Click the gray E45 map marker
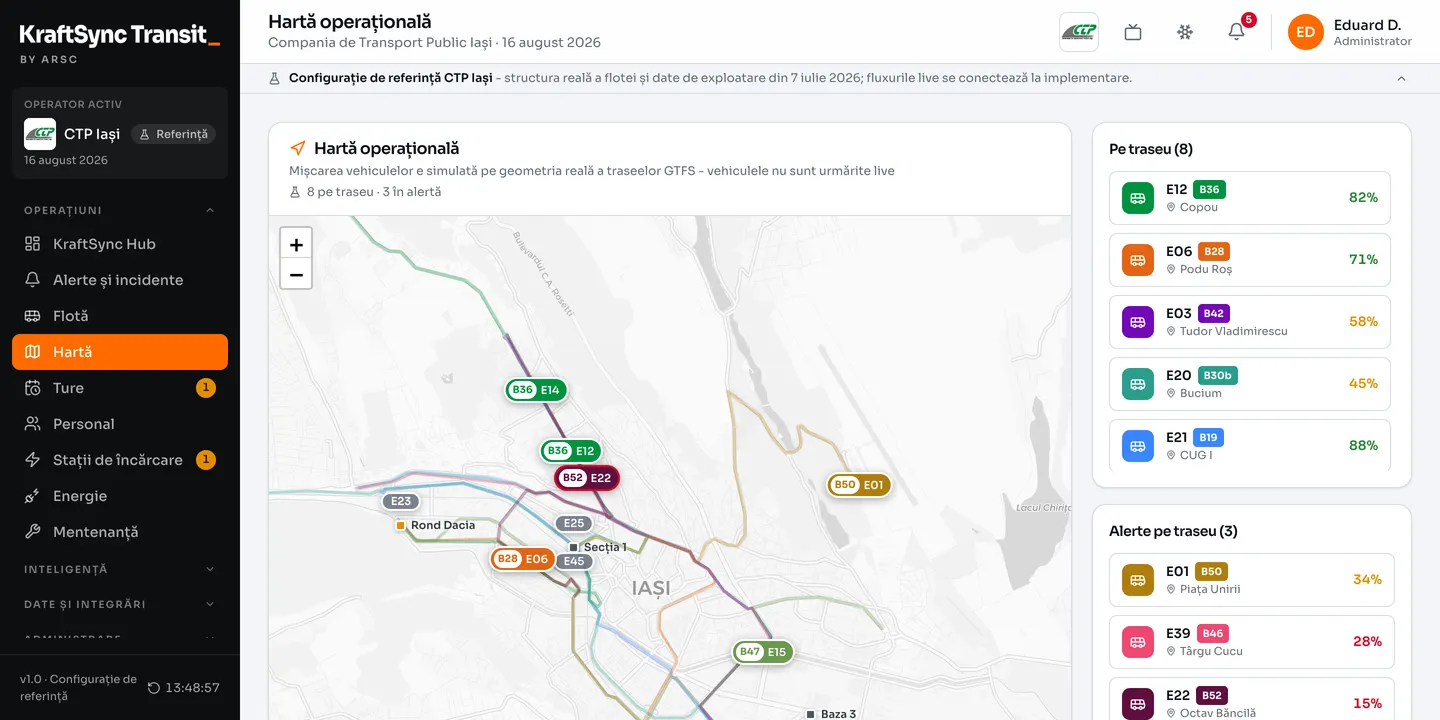Screen dimensions: 1440x720 click(573, 561)
